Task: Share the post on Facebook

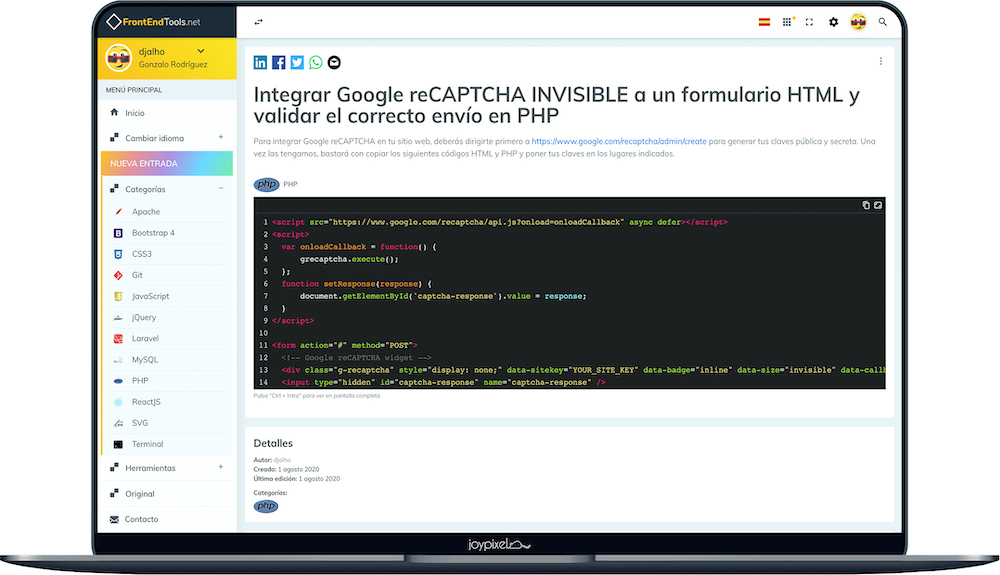Action: [x=279, y=62]
